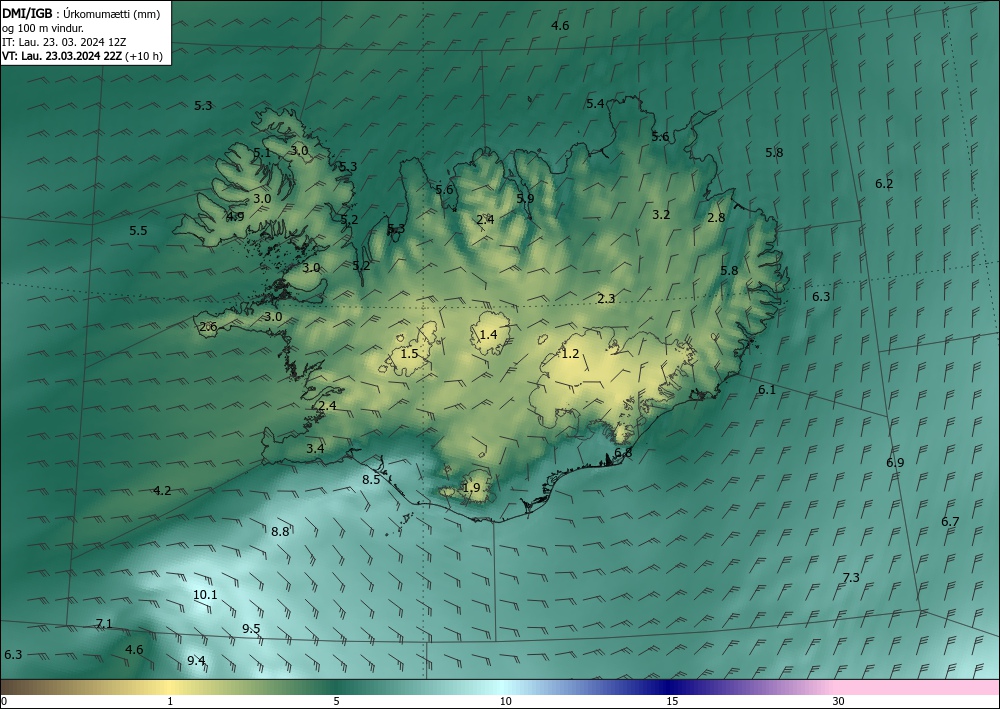Select the 3.4 value on Reykjanes peninsula

pos(315,448)
